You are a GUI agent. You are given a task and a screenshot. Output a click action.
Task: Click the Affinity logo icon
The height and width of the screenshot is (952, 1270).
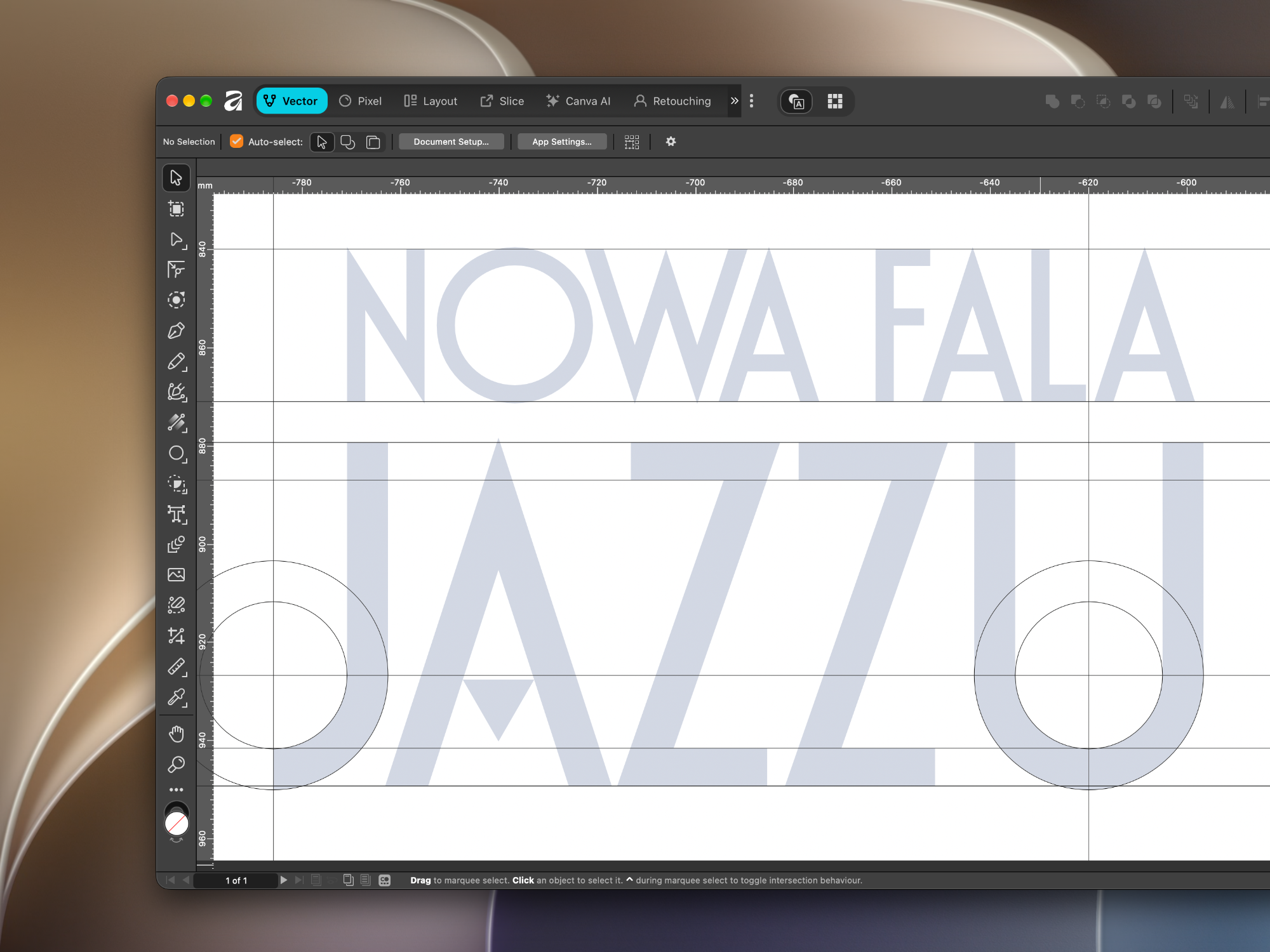(x=234, y=101)
